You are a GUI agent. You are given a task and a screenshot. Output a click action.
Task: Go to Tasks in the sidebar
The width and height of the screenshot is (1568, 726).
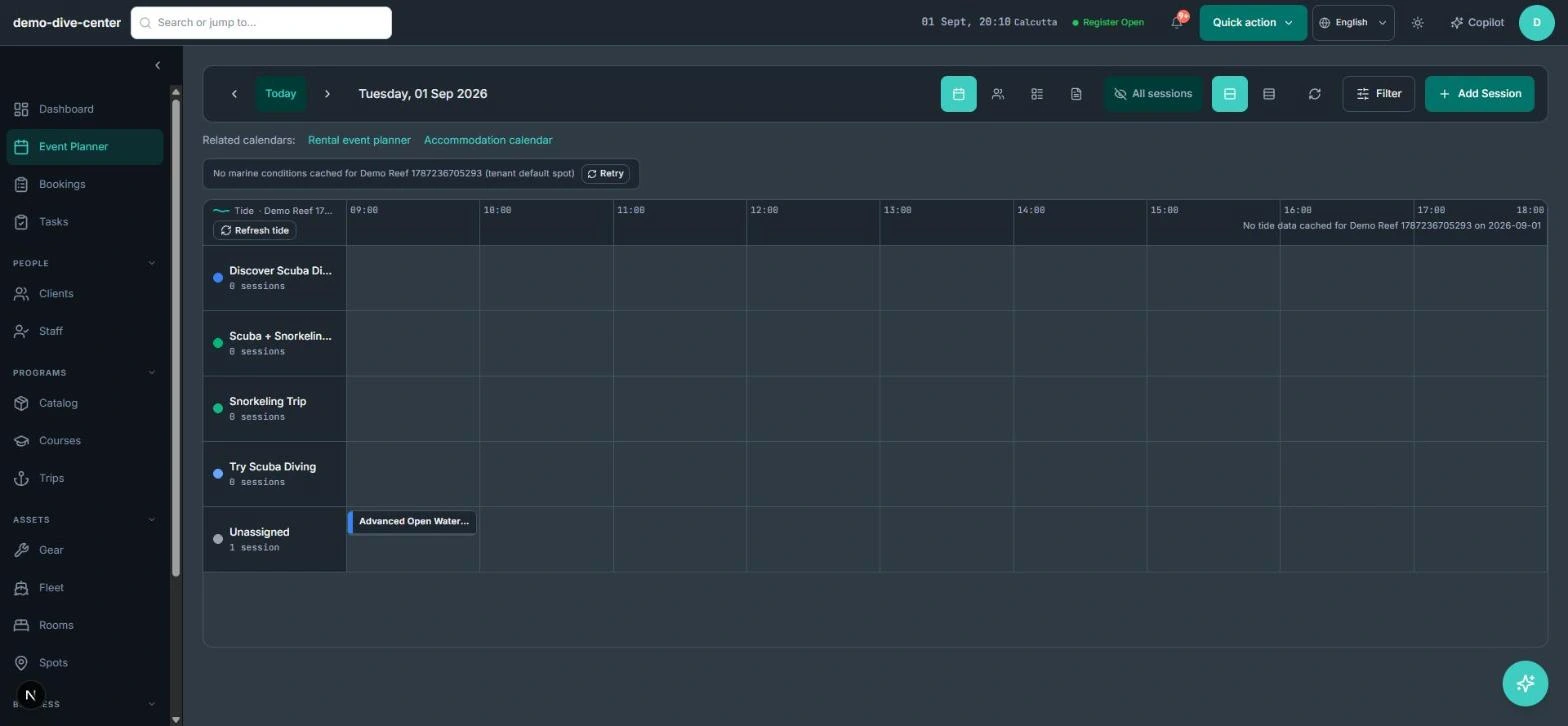tap(84, 222)
